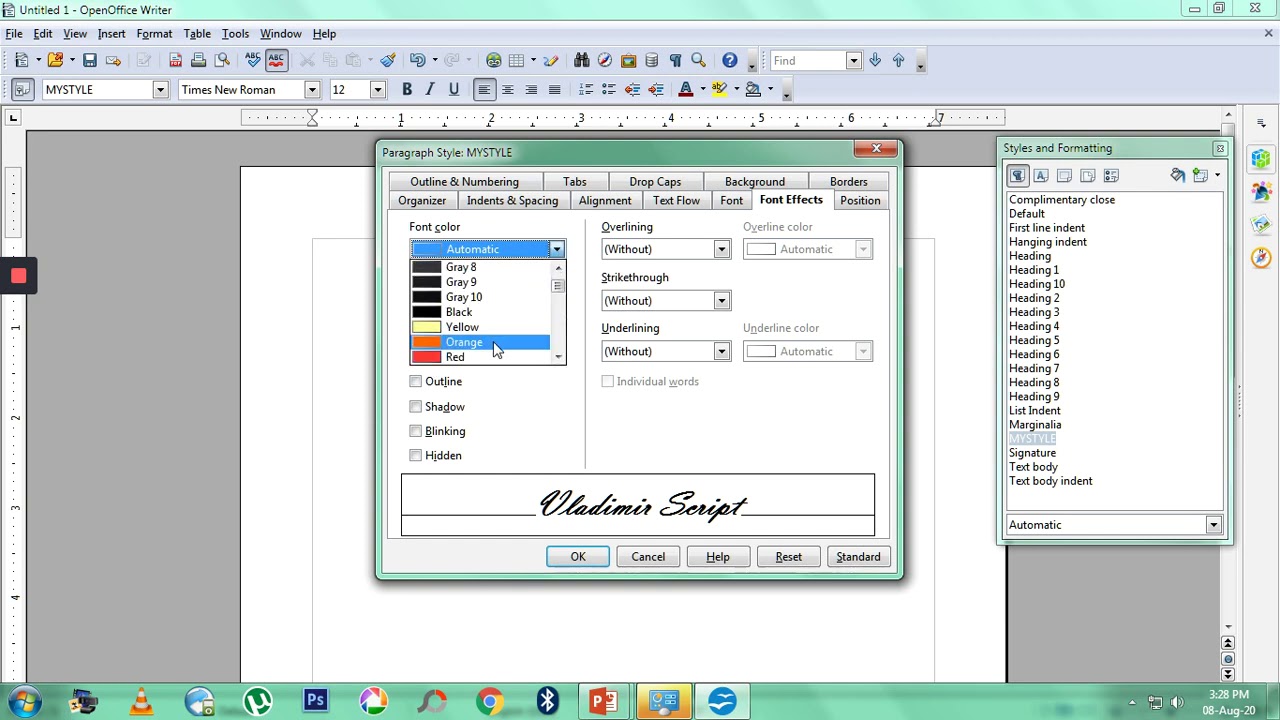Select Heading 3 in the styles list
Viewport: 1280px width, 720px height.
click(x=1034, y=312)
